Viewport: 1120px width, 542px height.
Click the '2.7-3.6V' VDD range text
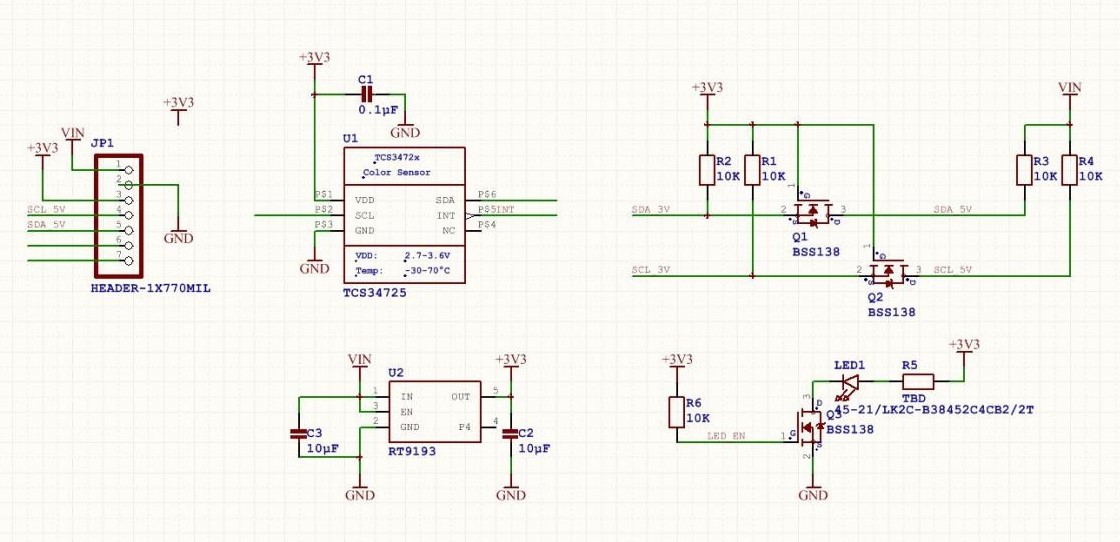(427, 255)
